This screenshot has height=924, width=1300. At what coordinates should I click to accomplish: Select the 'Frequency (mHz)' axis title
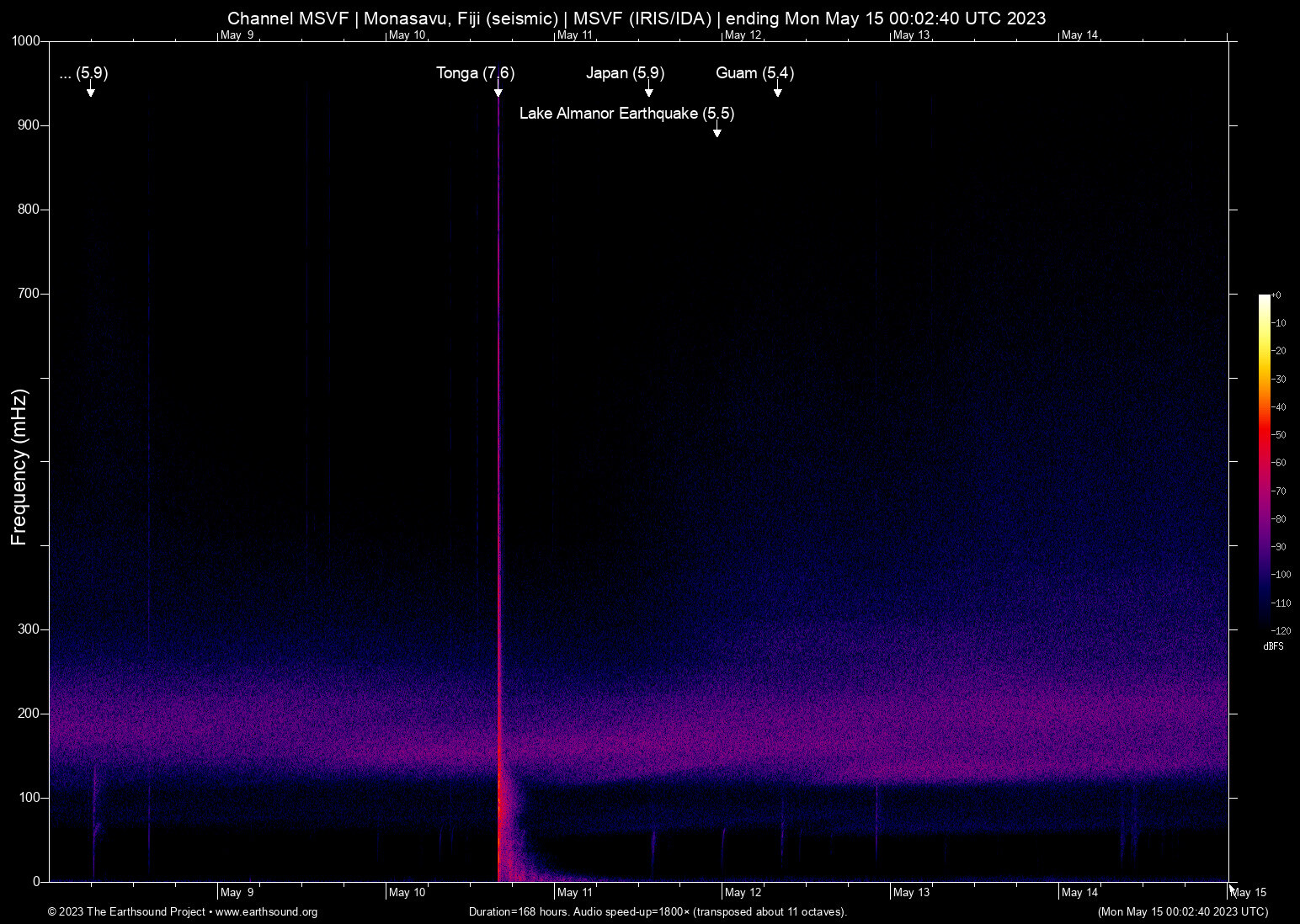click(x=19, y=467)
